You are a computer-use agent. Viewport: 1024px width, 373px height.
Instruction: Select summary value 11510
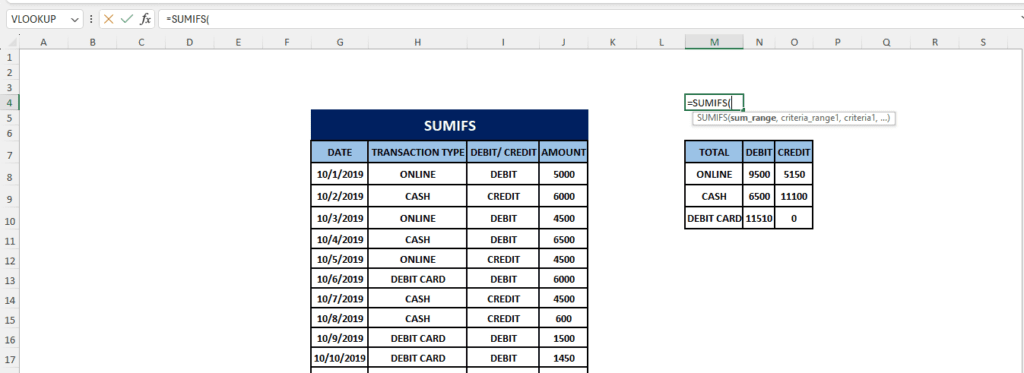pos(759,218)
